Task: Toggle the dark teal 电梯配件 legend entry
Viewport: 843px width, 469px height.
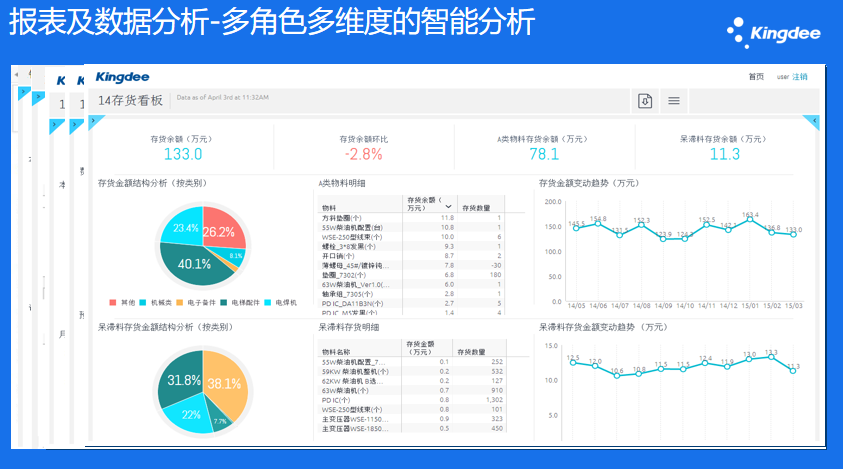Action: (x=240, y=302)
